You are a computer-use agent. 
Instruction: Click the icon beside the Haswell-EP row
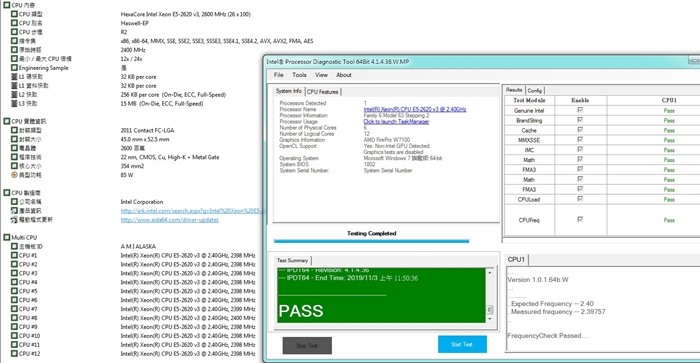(14, 23)
